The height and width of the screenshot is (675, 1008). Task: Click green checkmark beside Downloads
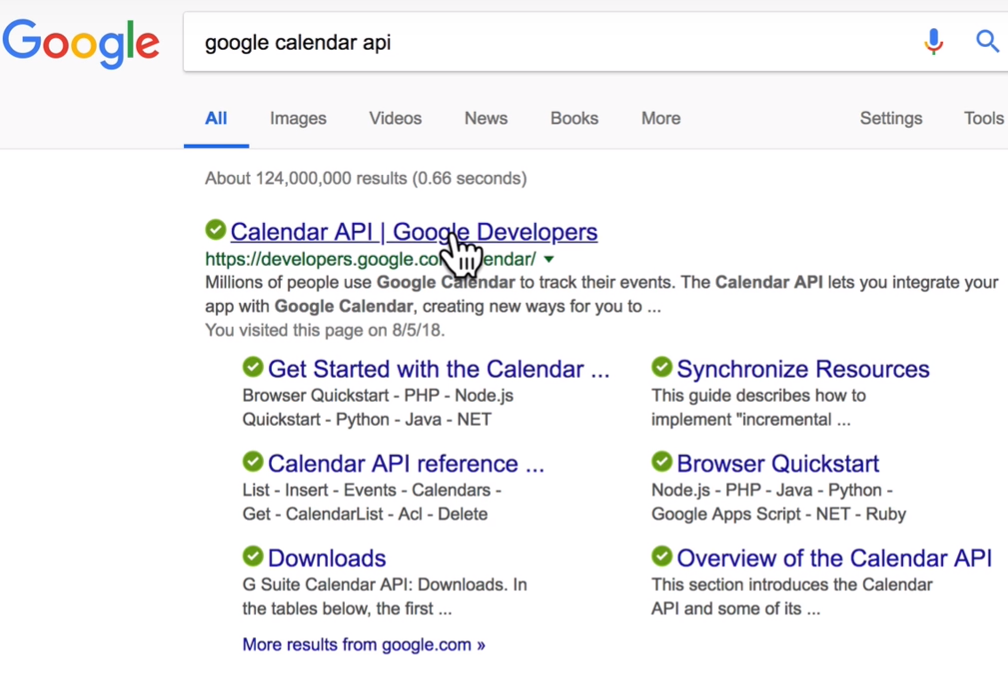coord(253,556)
